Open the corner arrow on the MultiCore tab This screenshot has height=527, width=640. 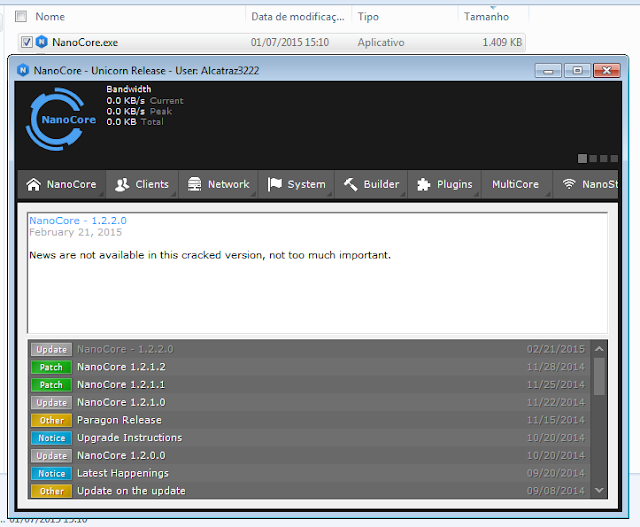coord(547,194)
